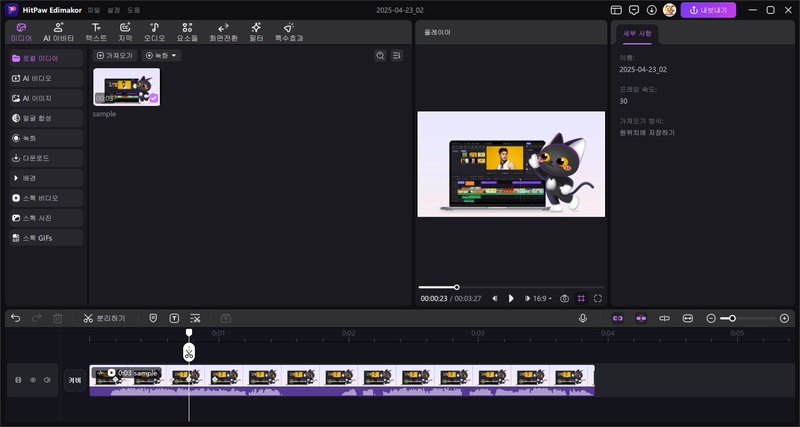Click the timeline marker icon

click(x=153, y=318)
